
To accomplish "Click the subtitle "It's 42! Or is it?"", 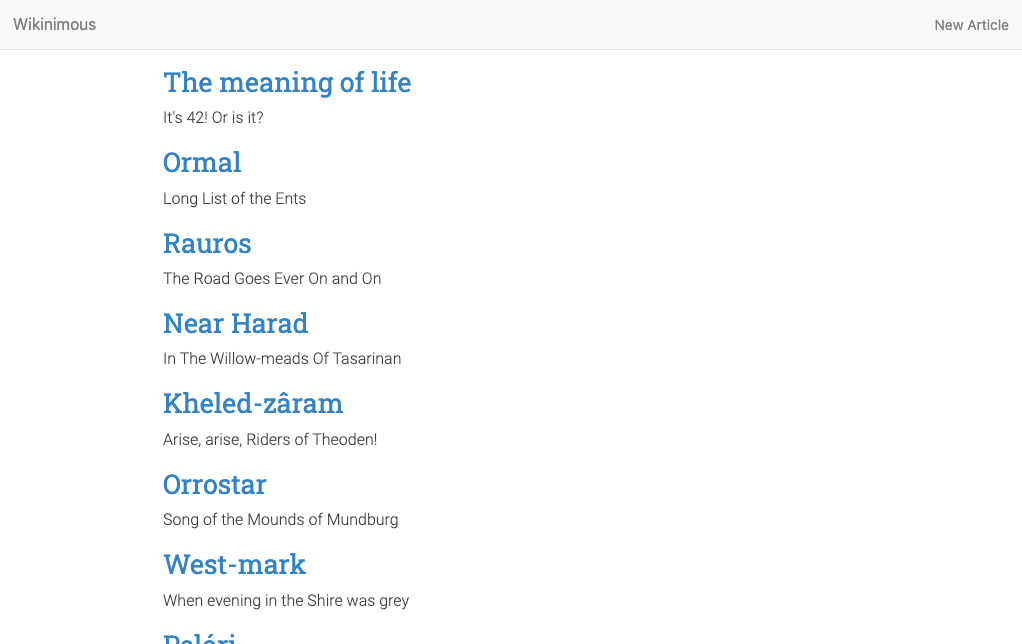I will click(x=213, y=117).
